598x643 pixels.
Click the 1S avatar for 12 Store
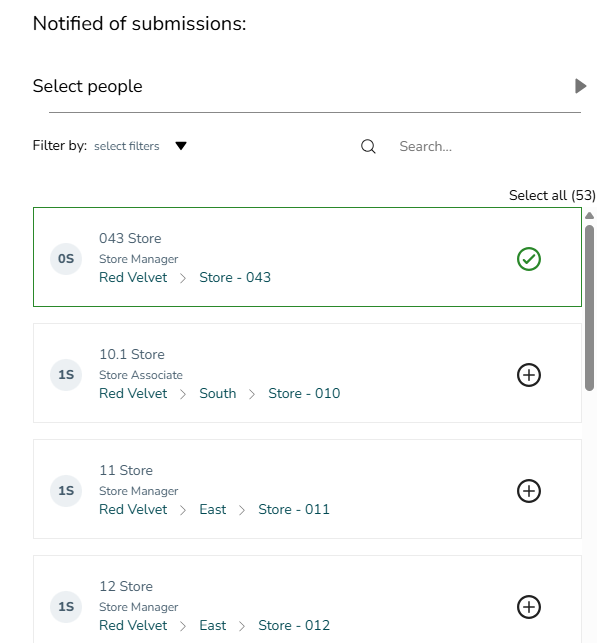click(x=66, y=607)
